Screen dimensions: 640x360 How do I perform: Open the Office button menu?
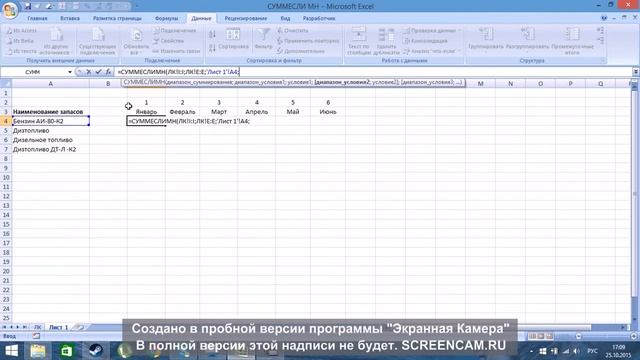click(9, 9)
